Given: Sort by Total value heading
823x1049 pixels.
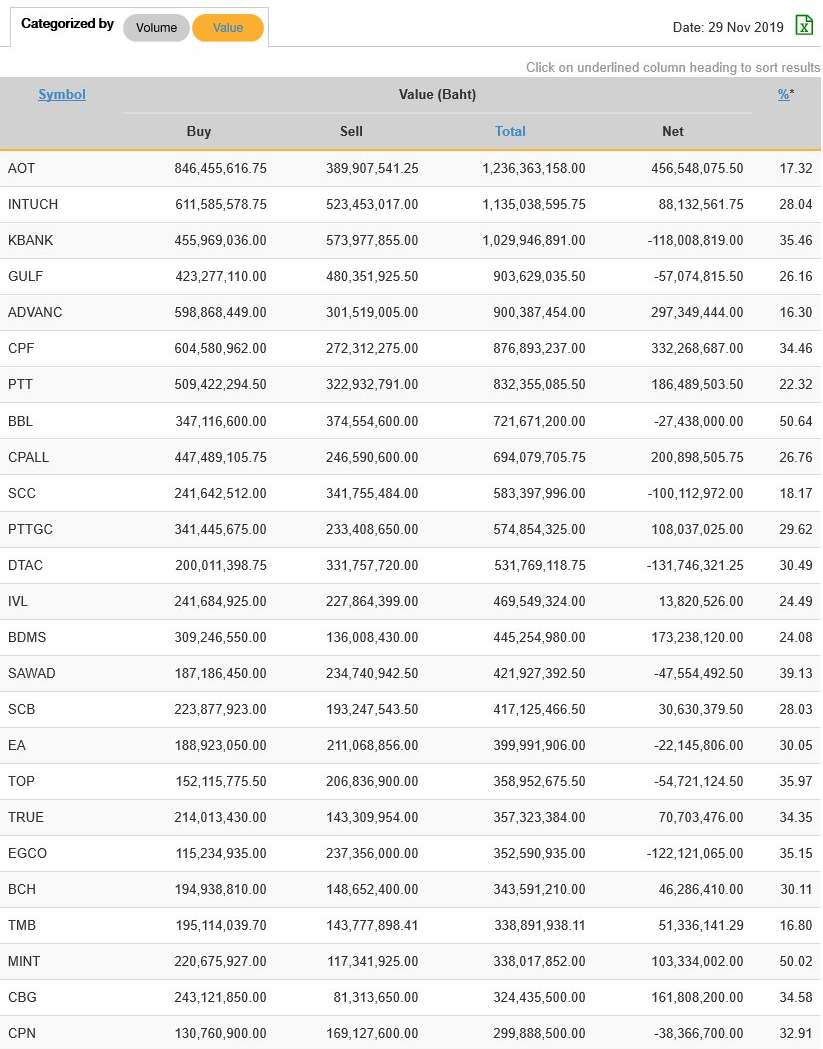Looking at the screenshot, I should coord(510,131).
